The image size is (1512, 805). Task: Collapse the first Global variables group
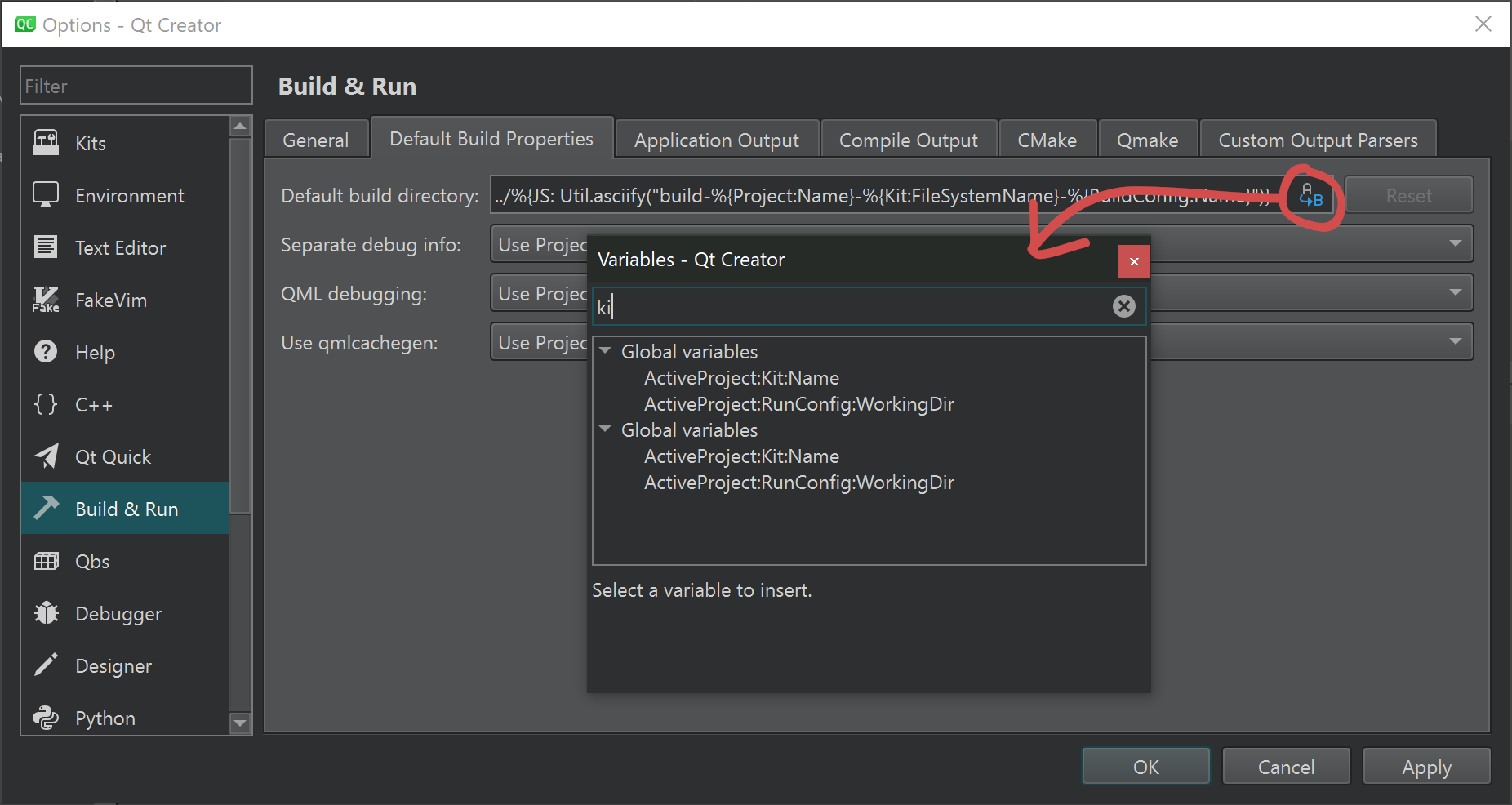point(605,351)
